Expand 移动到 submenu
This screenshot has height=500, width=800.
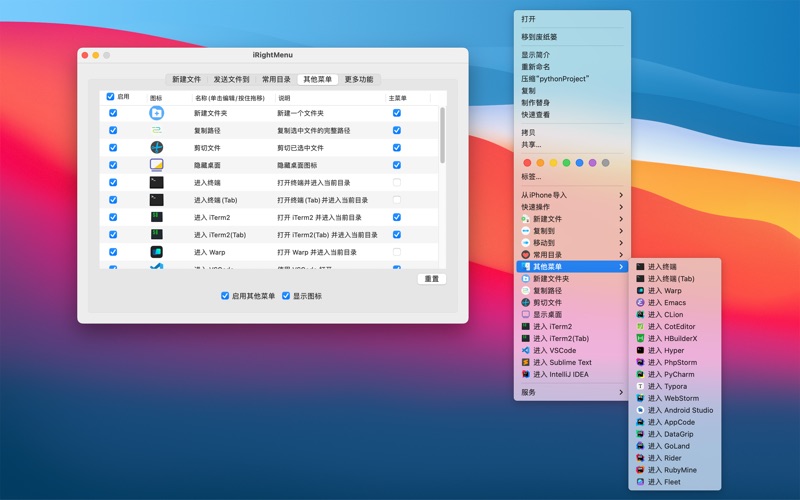(x=572, y=243)
